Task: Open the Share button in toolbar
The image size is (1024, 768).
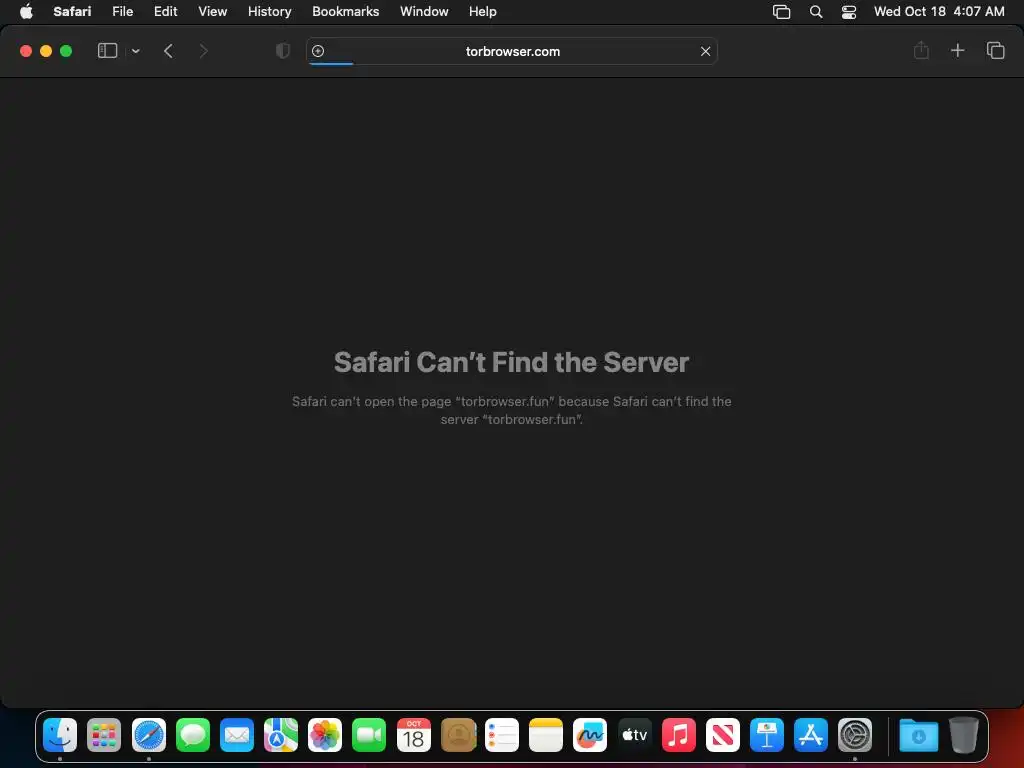Action: tap(921, 50)
